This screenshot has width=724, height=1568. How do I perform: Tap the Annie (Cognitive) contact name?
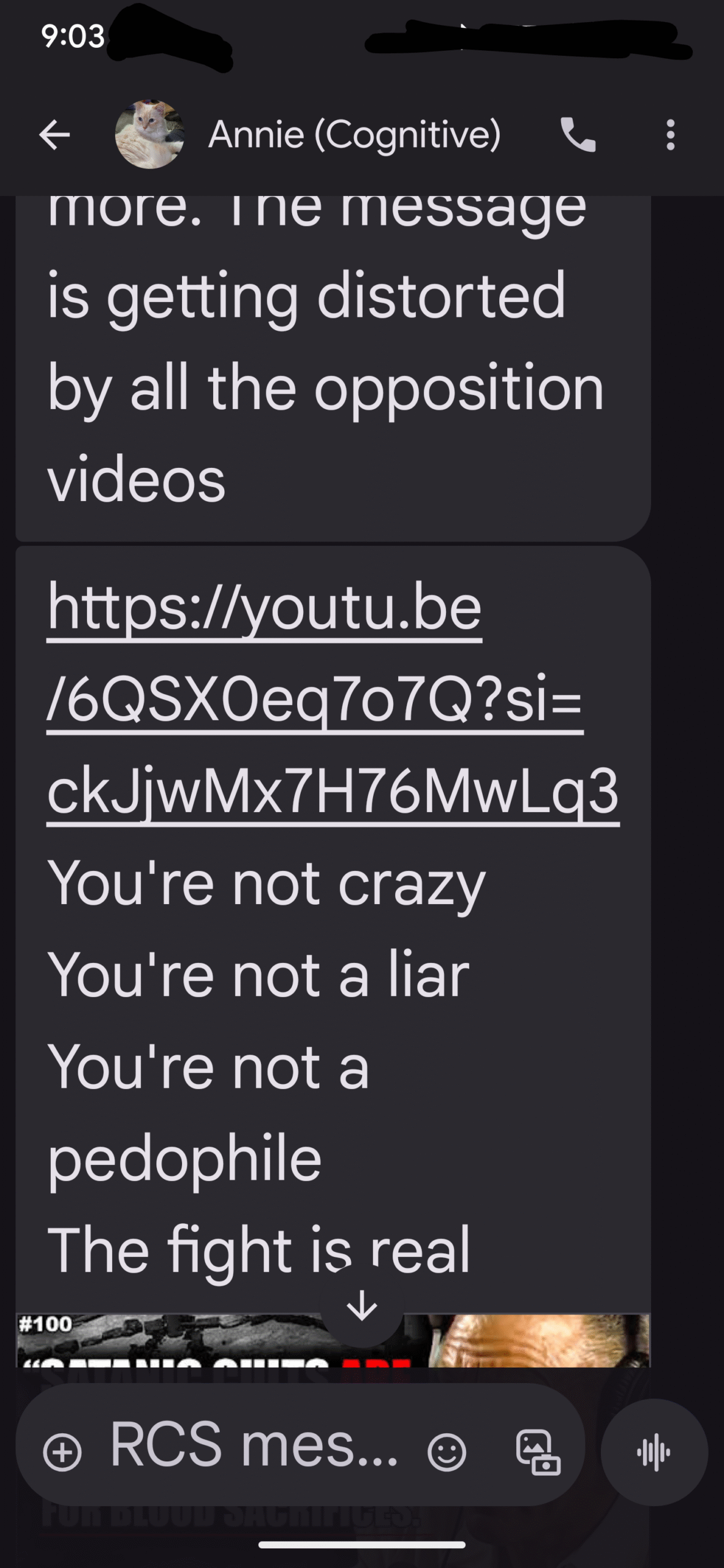[355, 134]
